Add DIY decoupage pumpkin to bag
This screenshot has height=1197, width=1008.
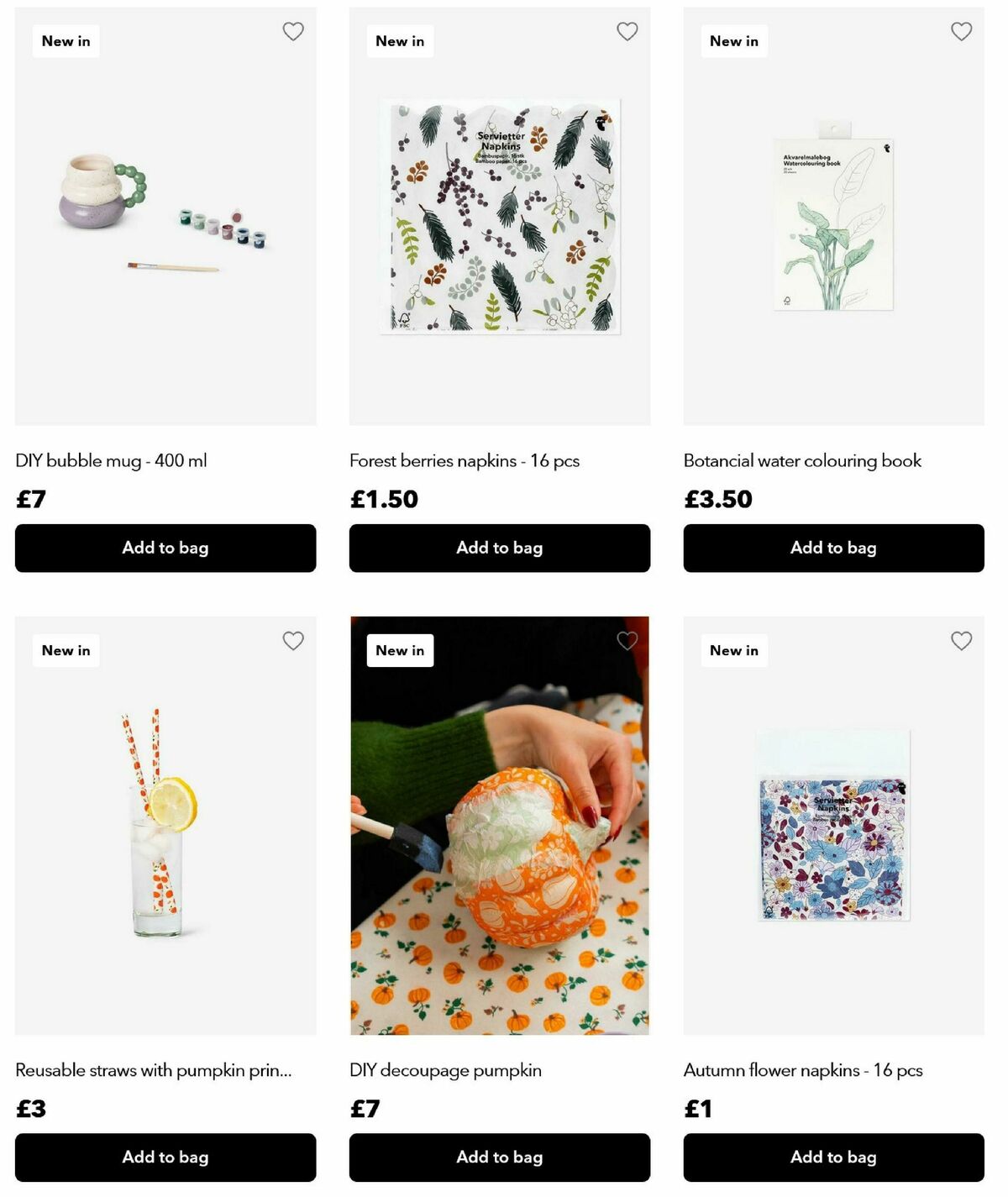[x=500, y=1157]
